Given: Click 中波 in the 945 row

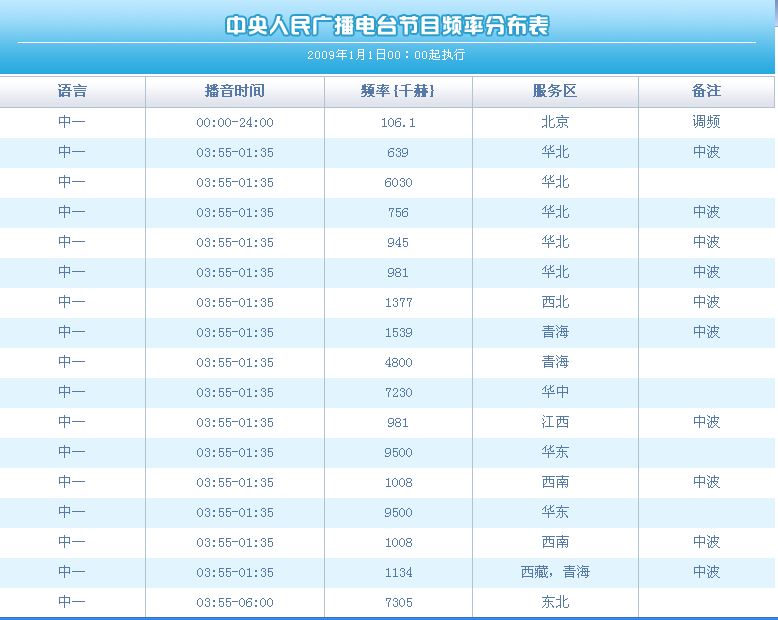Looking at the screenshot, I should pyautogui.click(x=706, y=242).
